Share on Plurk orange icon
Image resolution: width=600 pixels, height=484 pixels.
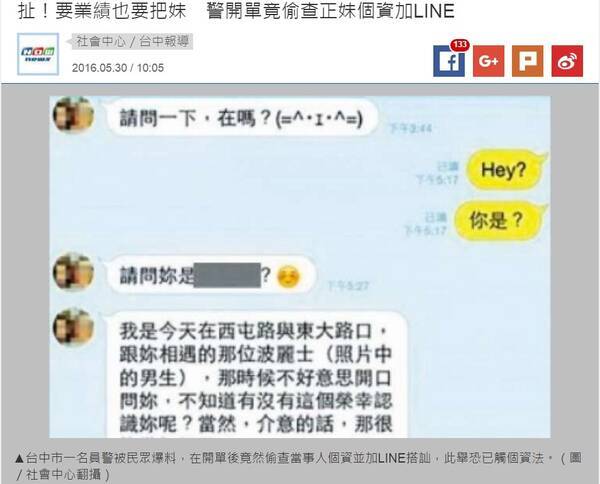(x=528, y=61)
